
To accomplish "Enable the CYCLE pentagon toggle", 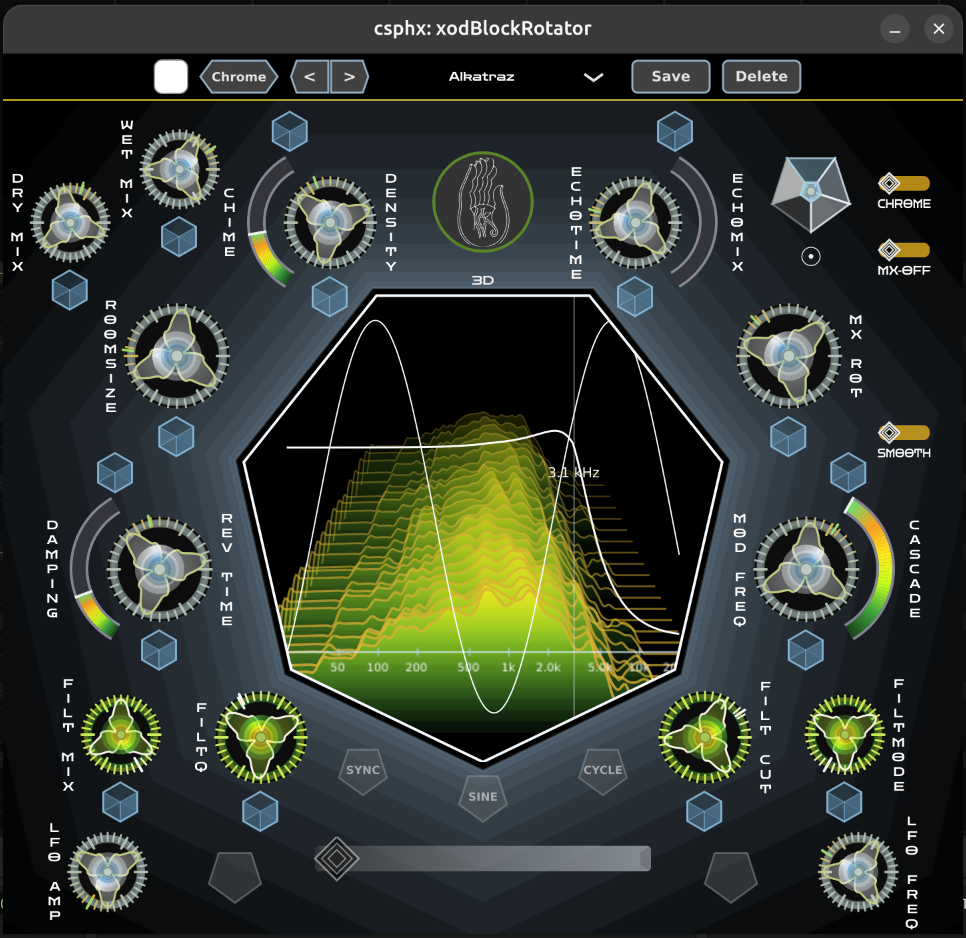I will coord(603,771).
